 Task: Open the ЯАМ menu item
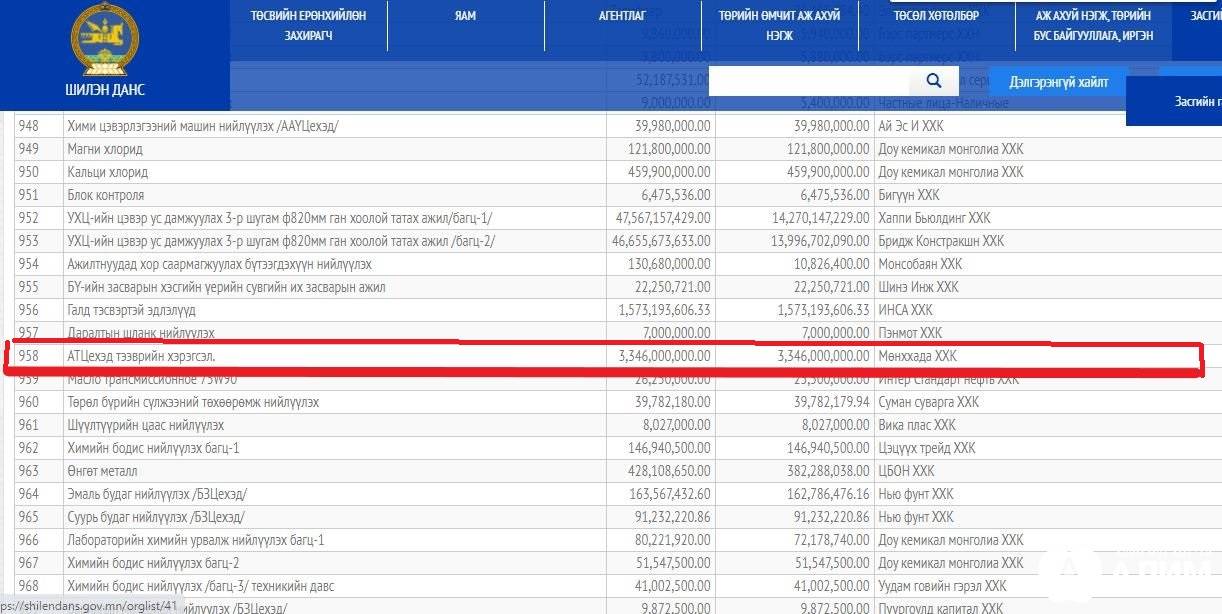point(465,16)
